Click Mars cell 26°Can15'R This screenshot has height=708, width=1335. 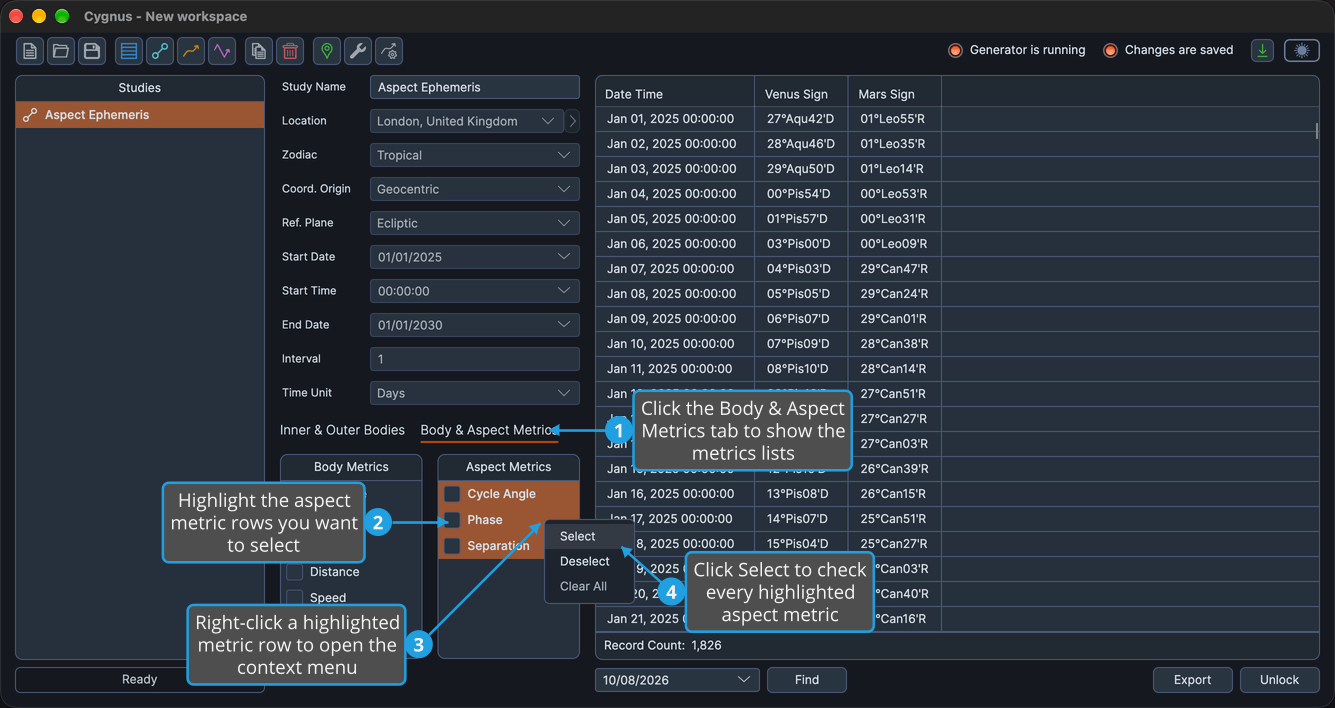[x=895, y=494]
